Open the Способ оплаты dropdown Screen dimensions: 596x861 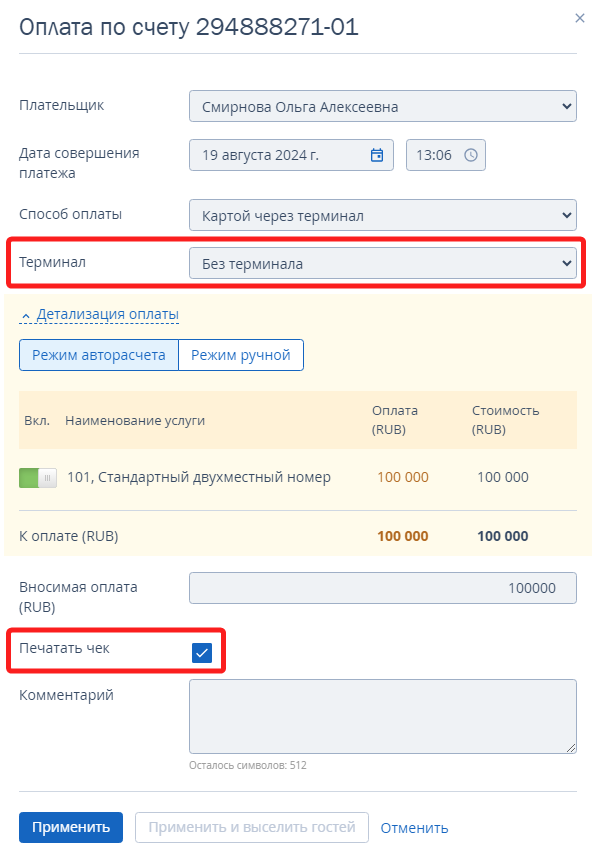[383, 215]
